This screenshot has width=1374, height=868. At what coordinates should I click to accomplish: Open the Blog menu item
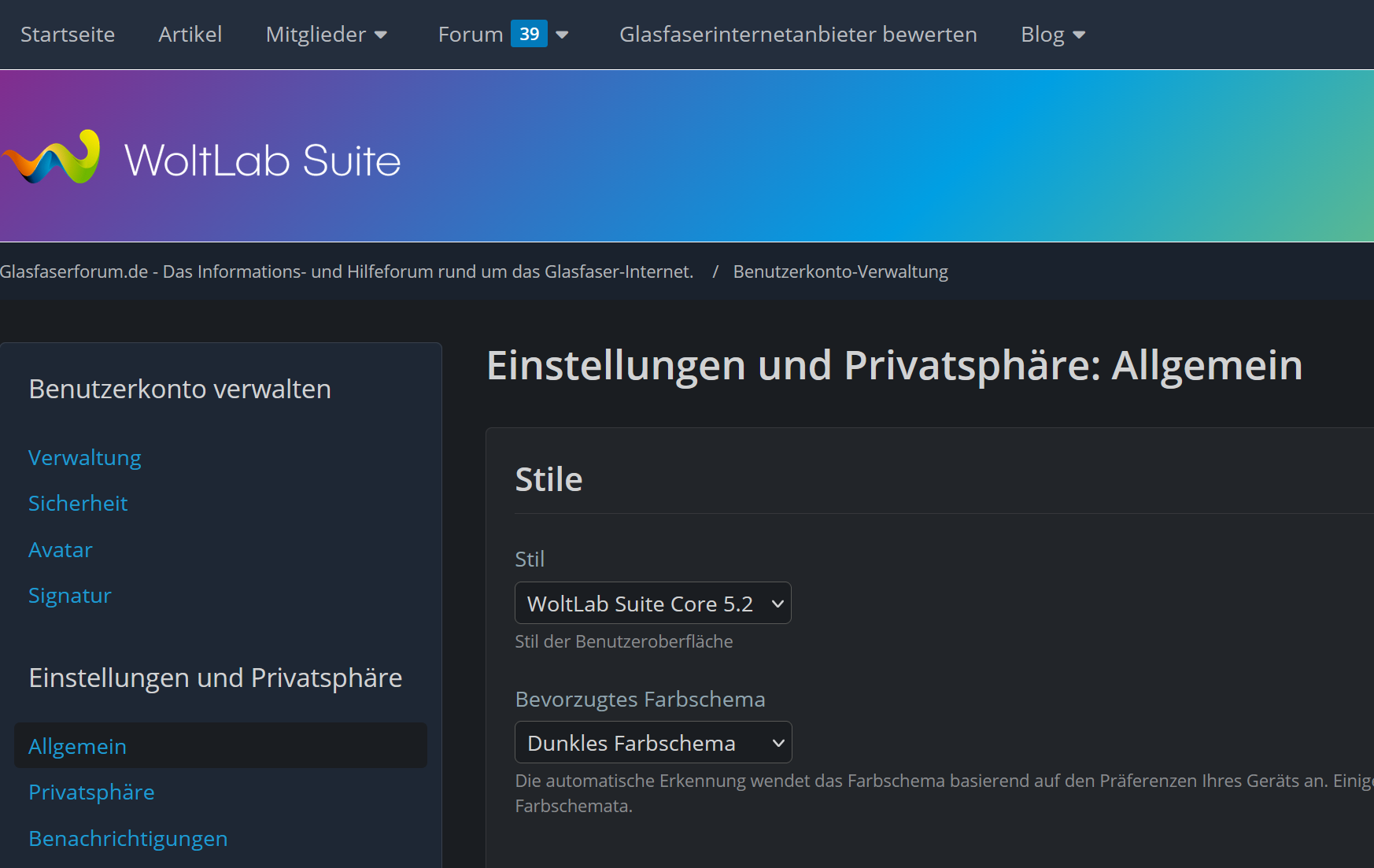click(1042, 35)
